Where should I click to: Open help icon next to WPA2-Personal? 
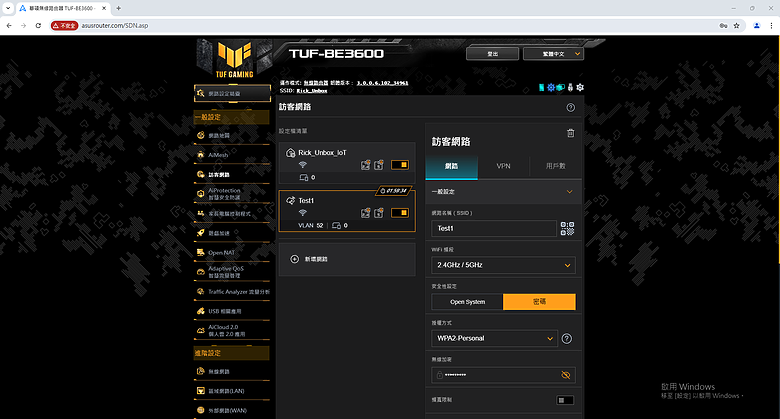coord(567,338)
